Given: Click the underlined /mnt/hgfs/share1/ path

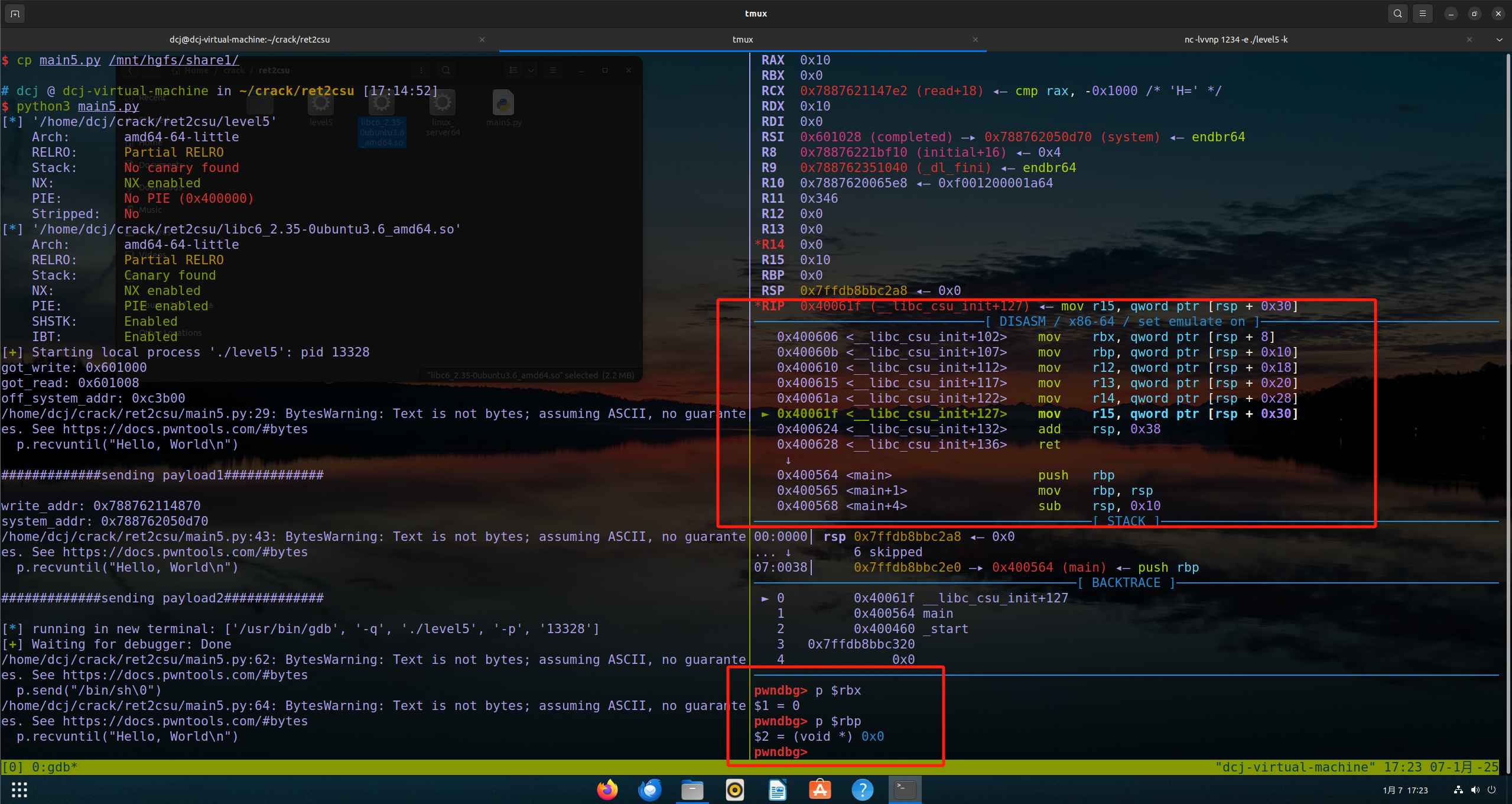Looking at the screenshot, I should [x=174, y=60].
